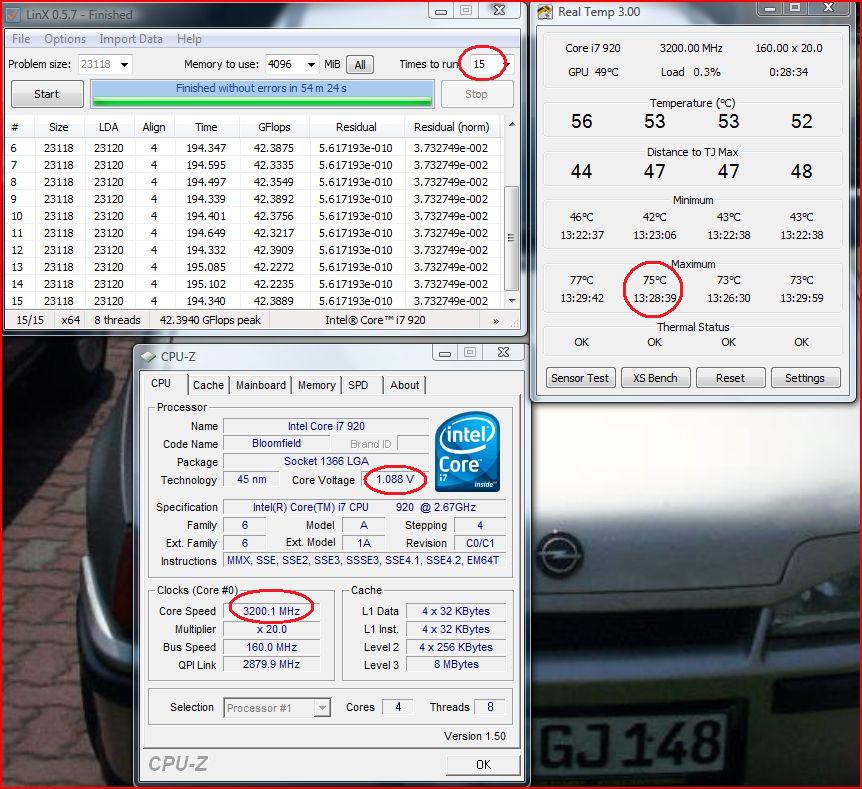This screenshot has height=789, width=862.
Task: Select result row number 15 in LinX
Action: (253, 301)
